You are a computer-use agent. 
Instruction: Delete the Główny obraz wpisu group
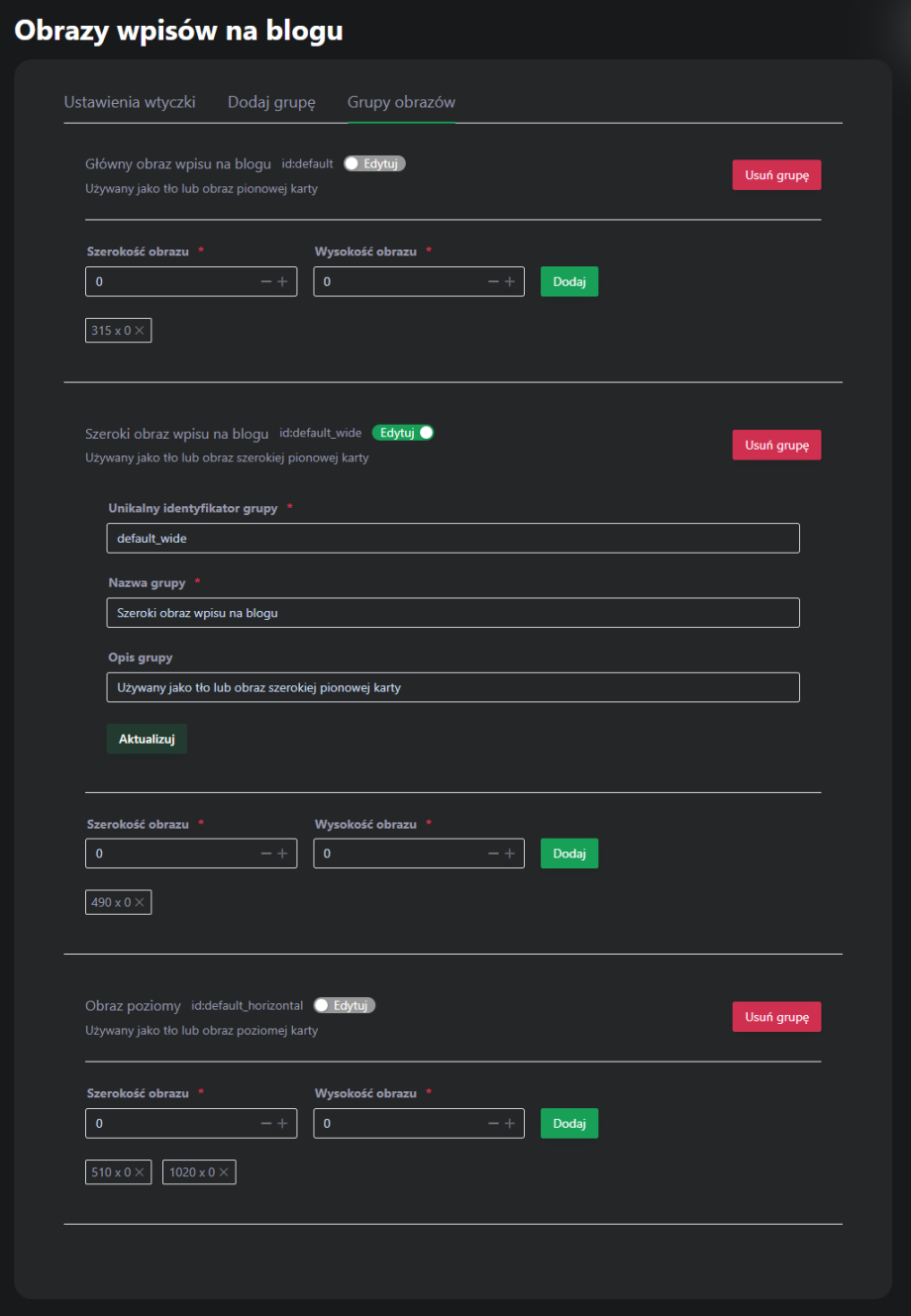coord(776,175)
